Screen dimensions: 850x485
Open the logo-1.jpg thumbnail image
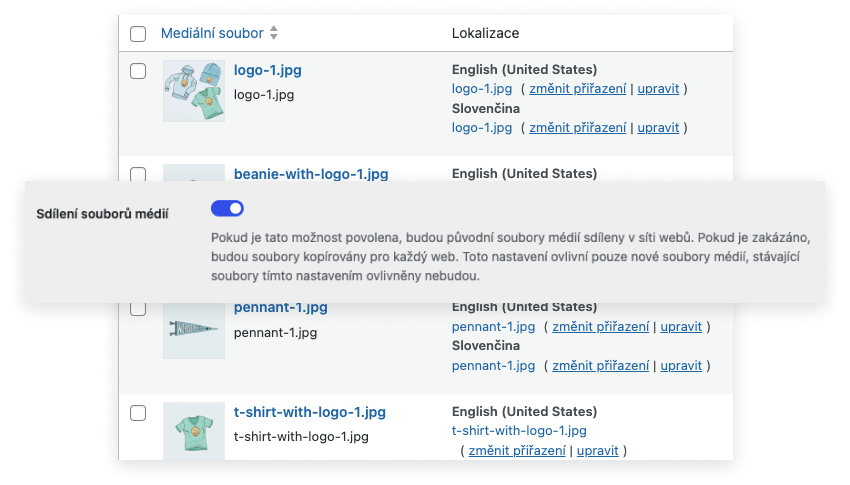[194, 90]
